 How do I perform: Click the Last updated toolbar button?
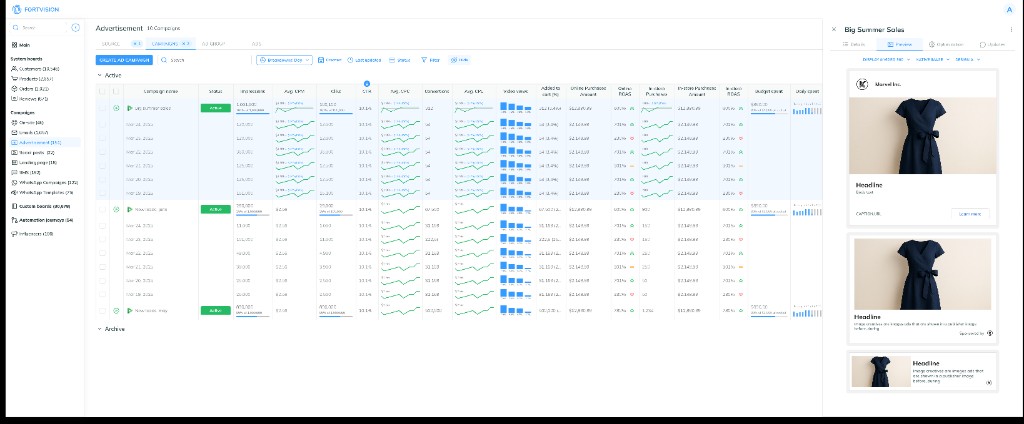point(364,59)
